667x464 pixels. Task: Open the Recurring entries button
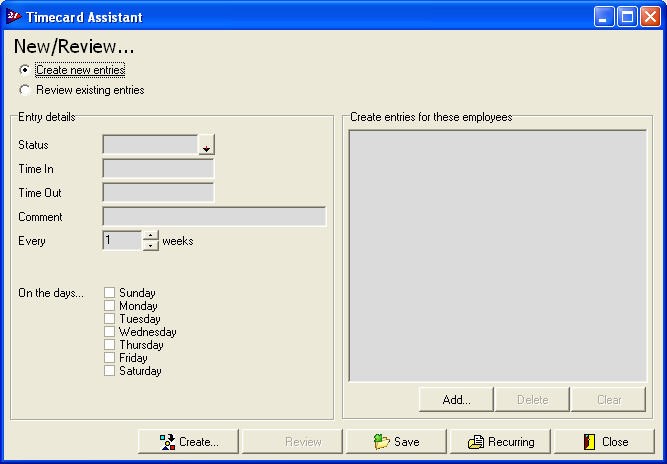(x=500, y=442)
